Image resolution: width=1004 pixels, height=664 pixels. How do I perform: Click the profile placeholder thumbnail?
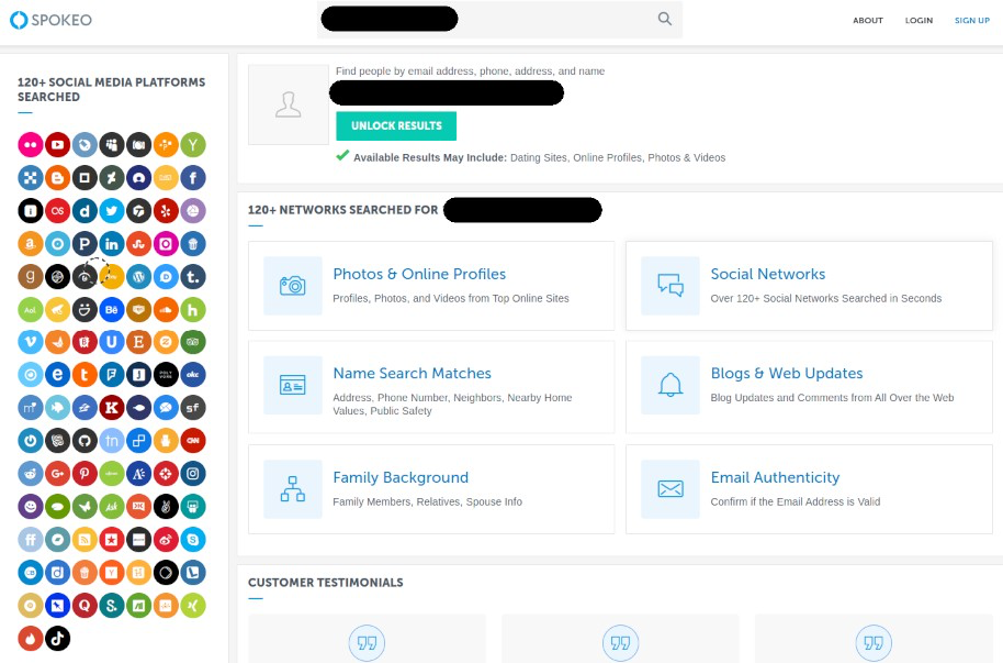coord(288,105)
